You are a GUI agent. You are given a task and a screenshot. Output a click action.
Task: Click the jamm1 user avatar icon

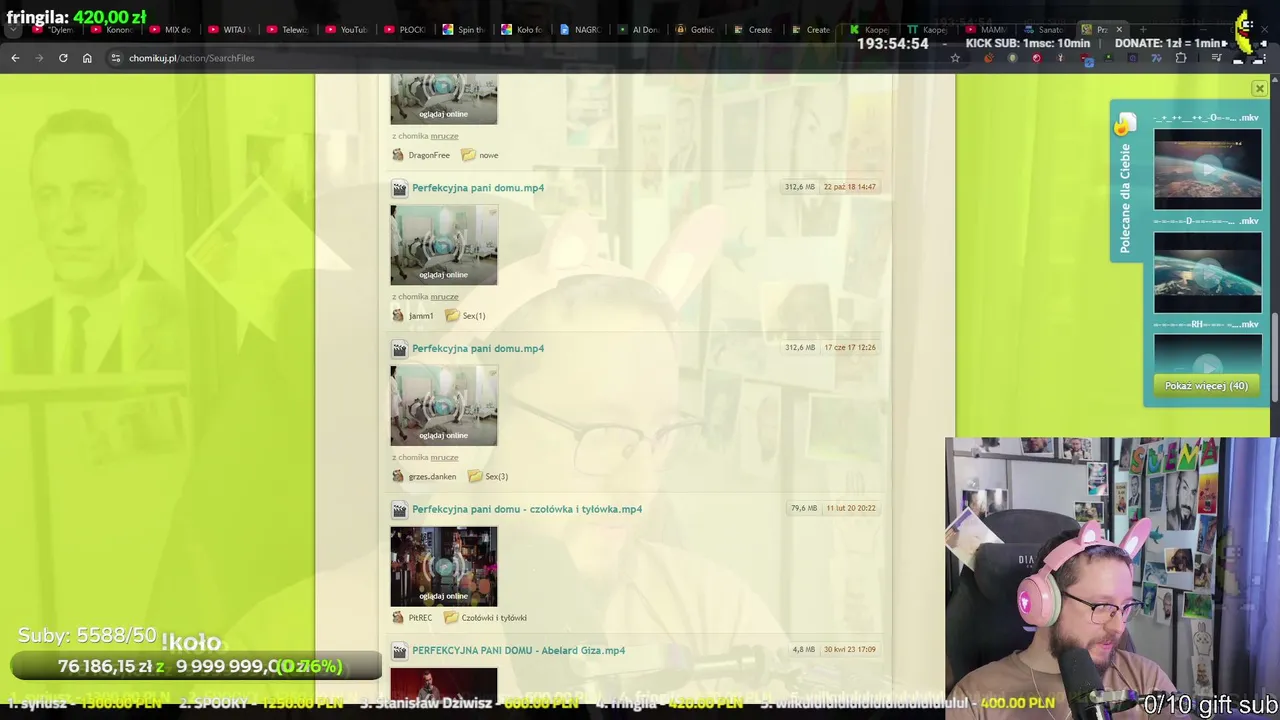(x=398, y=316)
